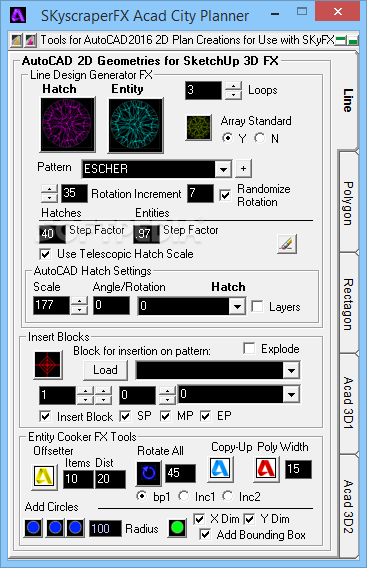Select Array Standard Y radio button
This screenshot has height=568, width=367.
(228, 138)
